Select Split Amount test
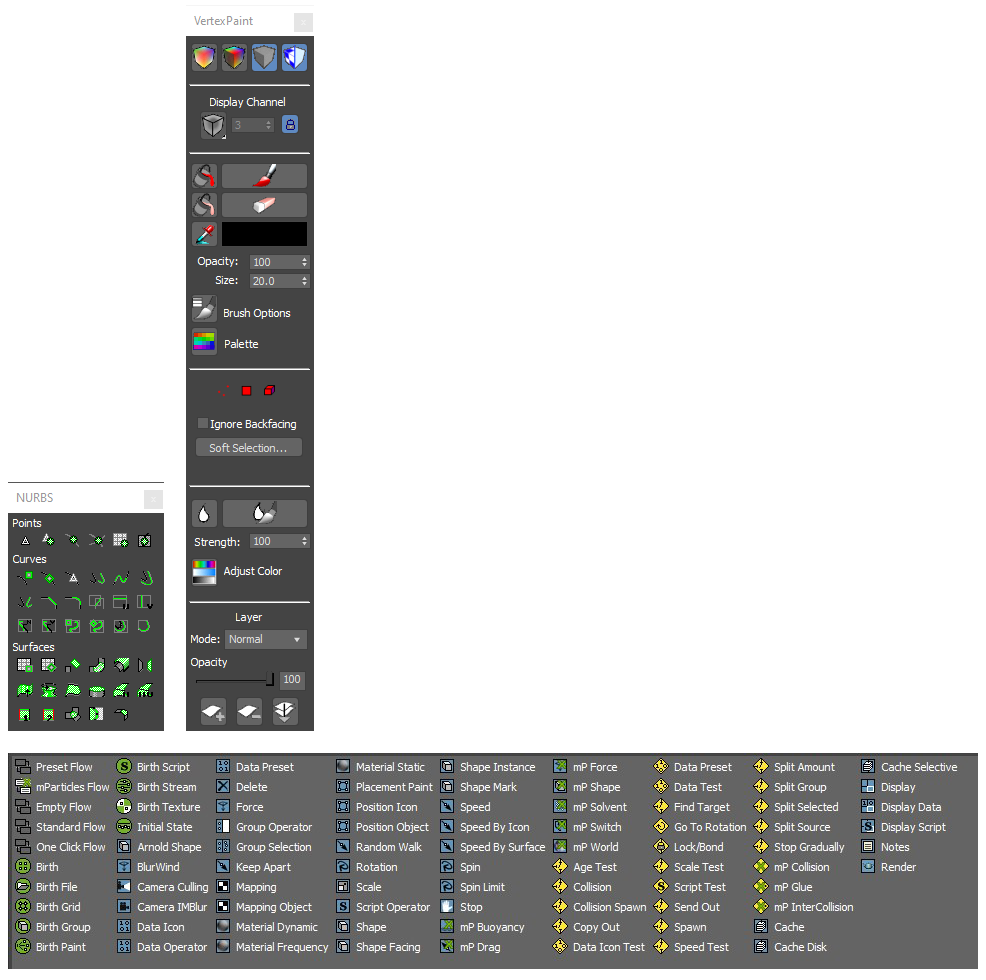The height and width of the screenshot is (980, 986). [795, 767]
